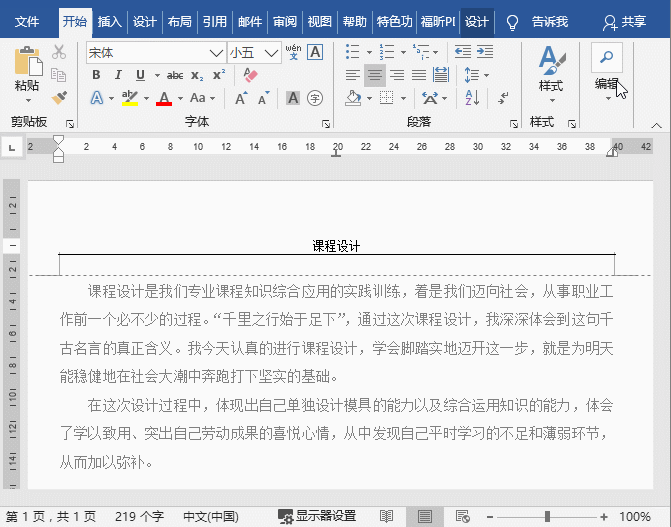Clear all formatting eraser icon

click(250, 74)
